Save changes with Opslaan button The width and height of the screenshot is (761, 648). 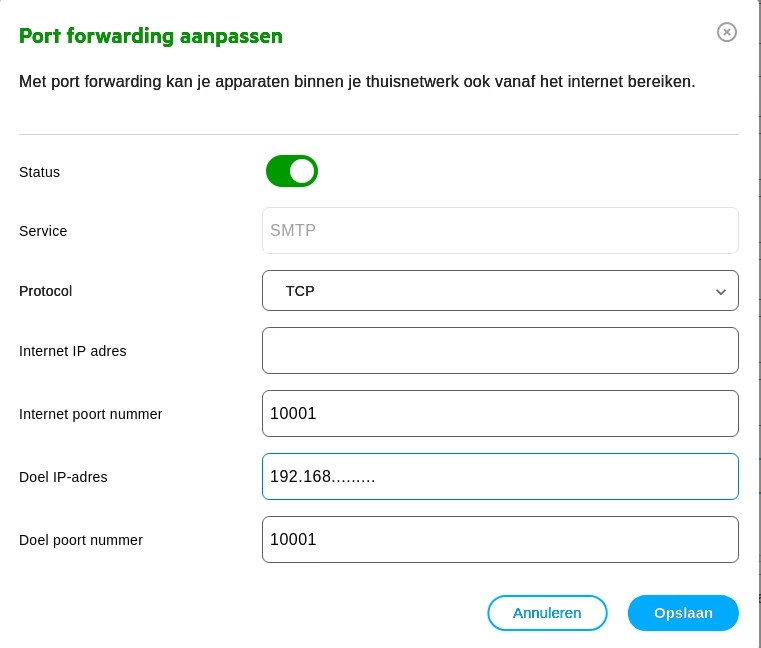(x=683, y=613)
